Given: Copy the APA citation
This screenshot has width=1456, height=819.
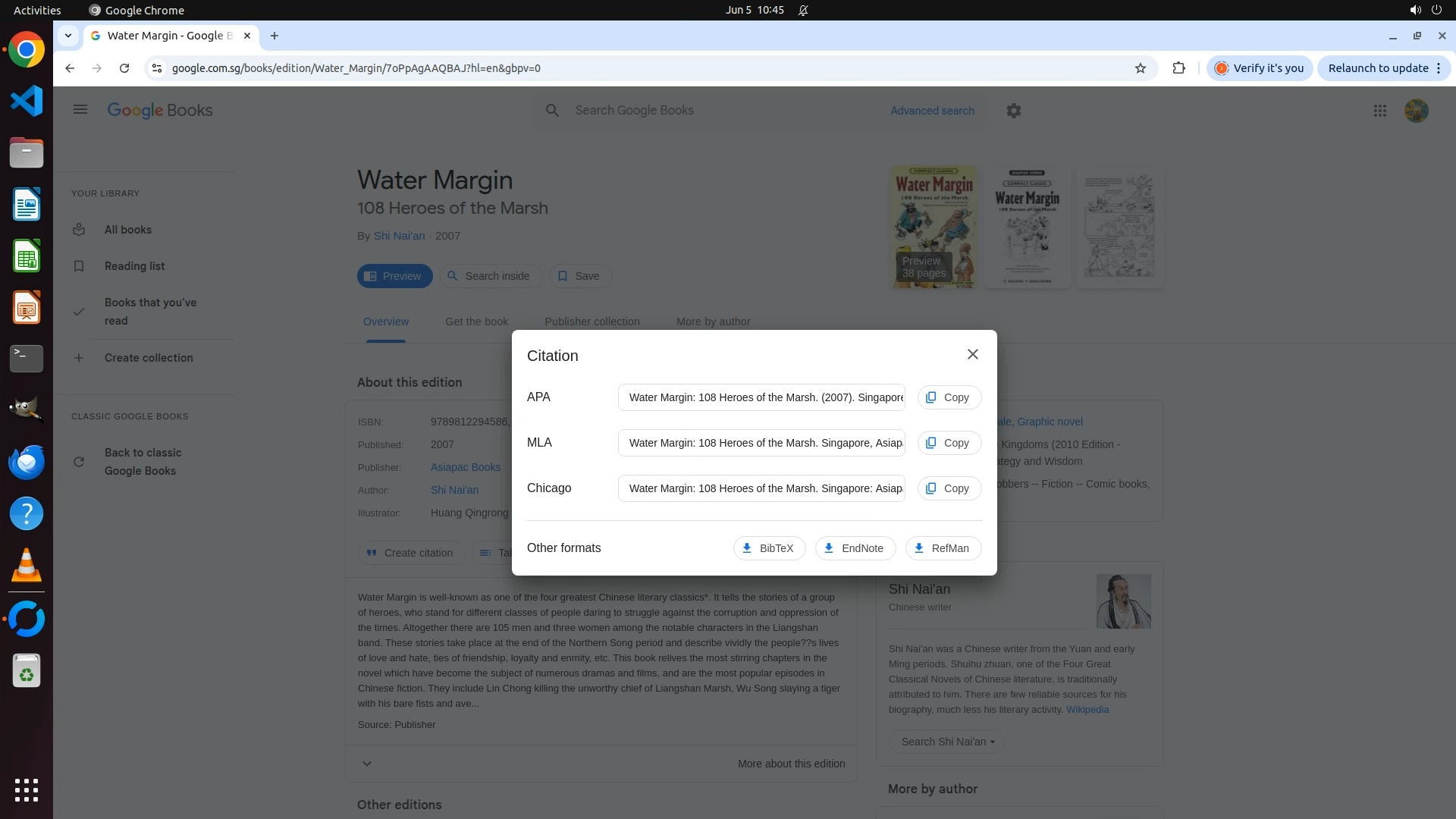Looking at the screenshot, I should (x=949, y=397).
